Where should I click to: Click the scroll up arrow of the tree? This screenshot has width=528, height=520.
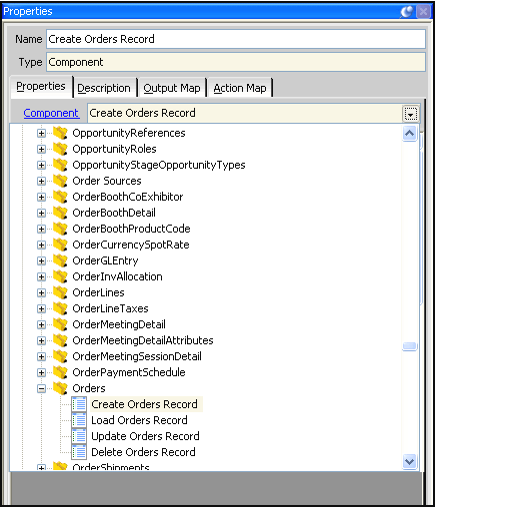pyautogui.click(x=409, y=133)
